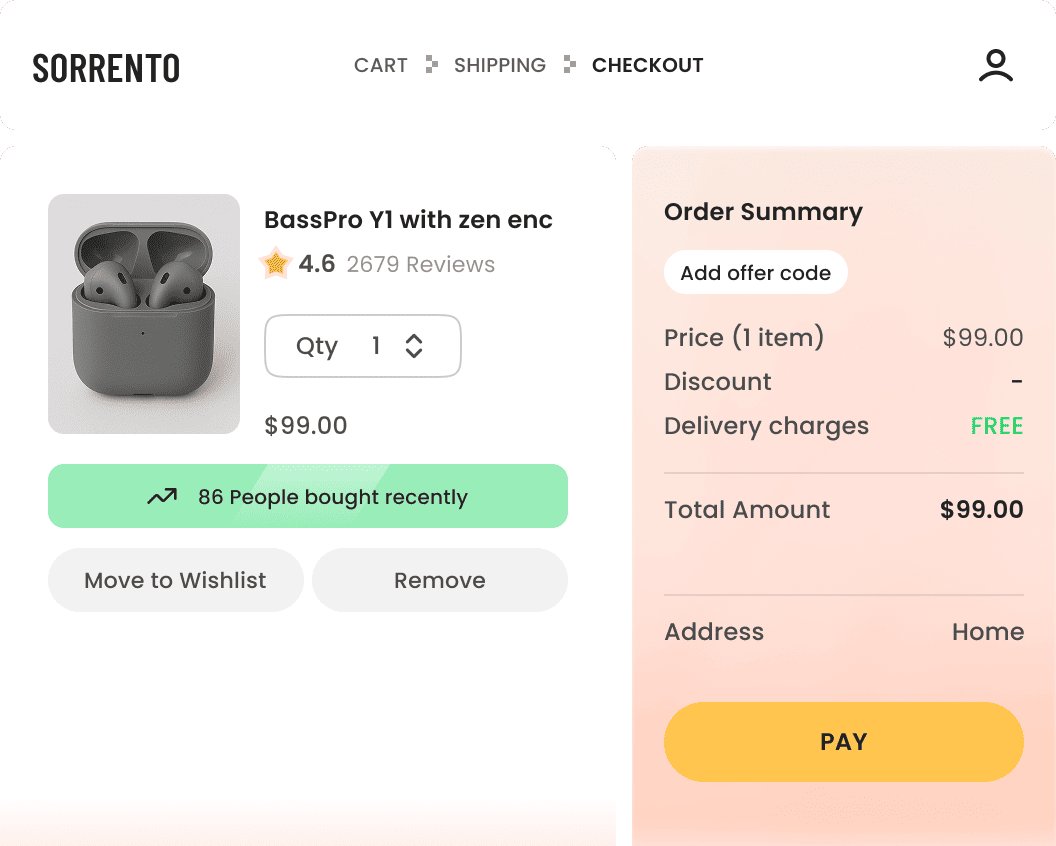Change the Home delivery address
Screen dimensions: 1056x846
click(x=987, y=632)
